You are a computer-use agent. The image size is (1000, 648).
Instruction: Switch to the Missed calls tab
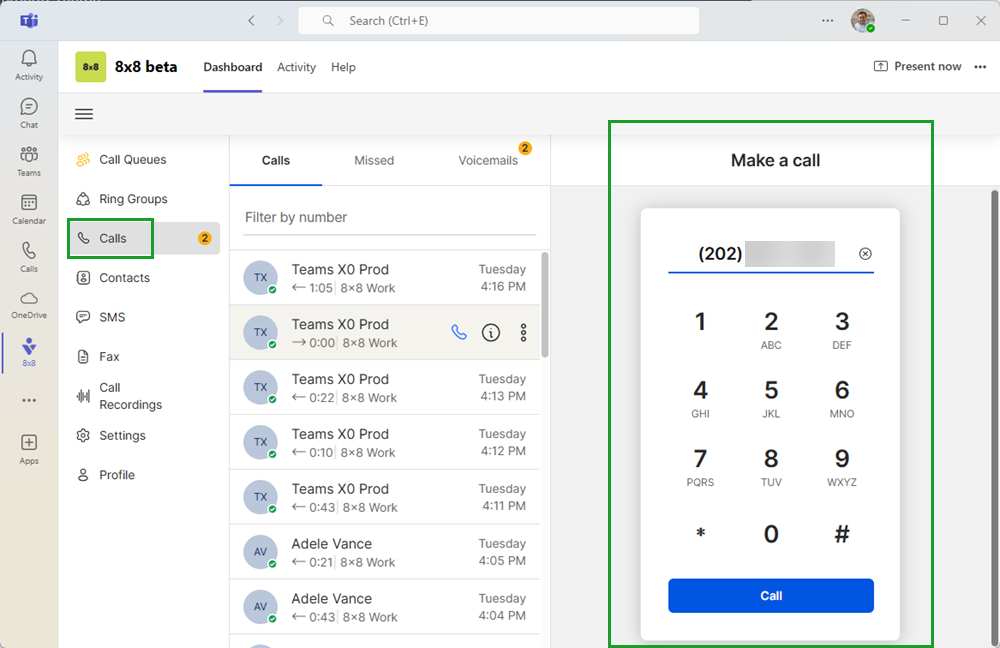[374, 160]
